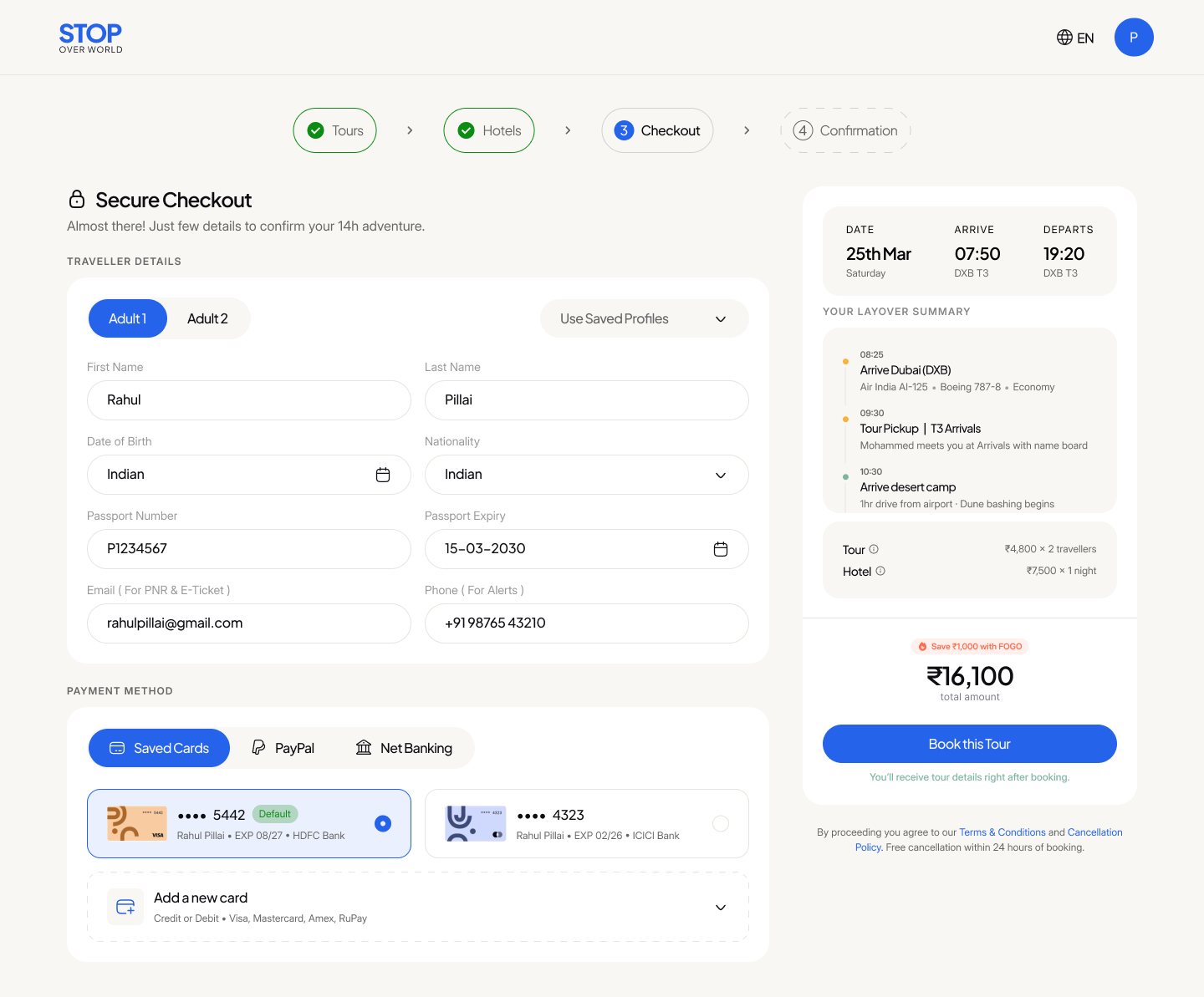The width and height of the screenshot is (1204, 997).
Task: Select the PayPal payment tab
Action: tap(283, 748)
